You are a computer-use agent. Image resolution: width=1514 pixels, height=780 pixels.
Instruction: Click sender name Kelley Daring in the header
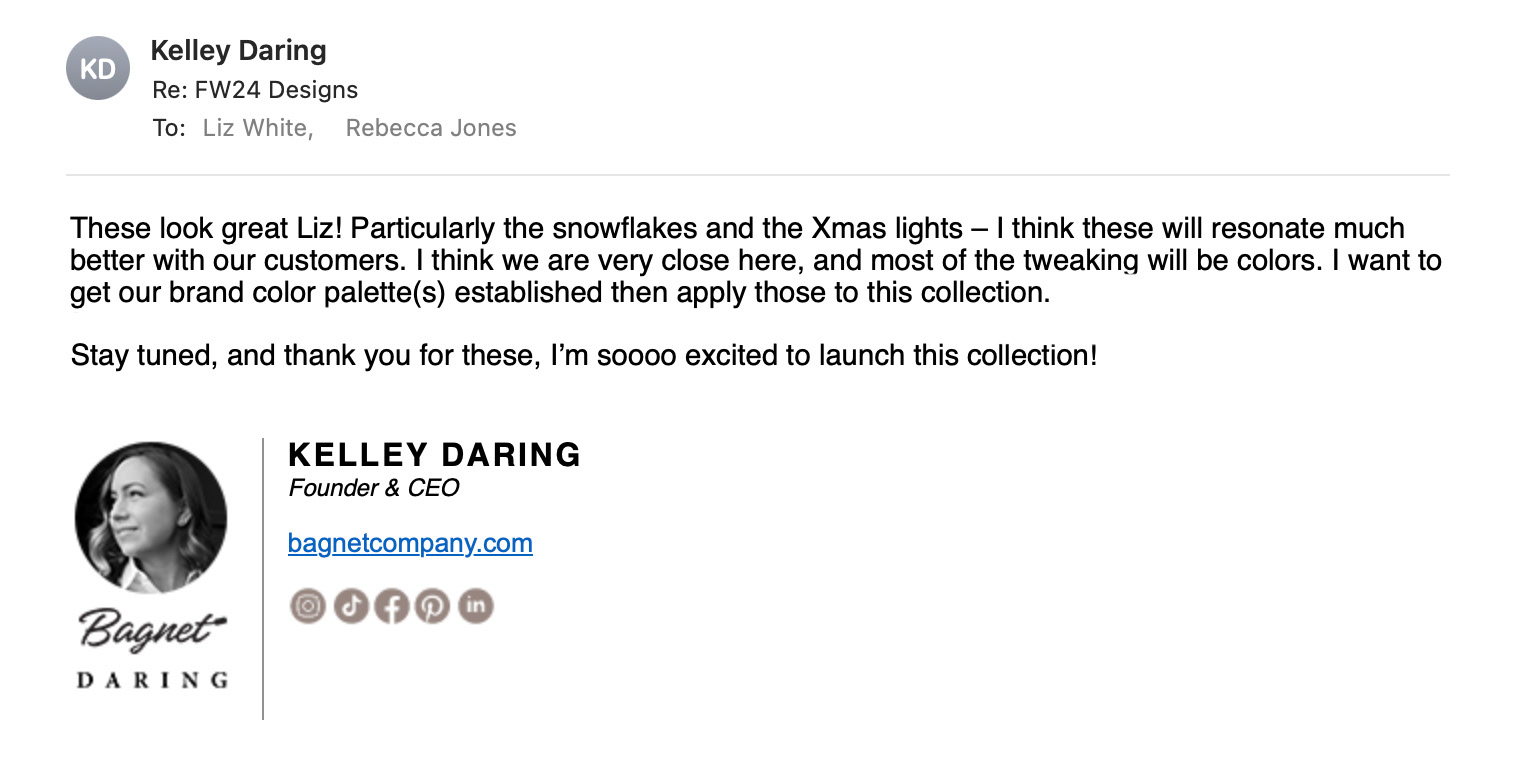[x=238, y=50]
